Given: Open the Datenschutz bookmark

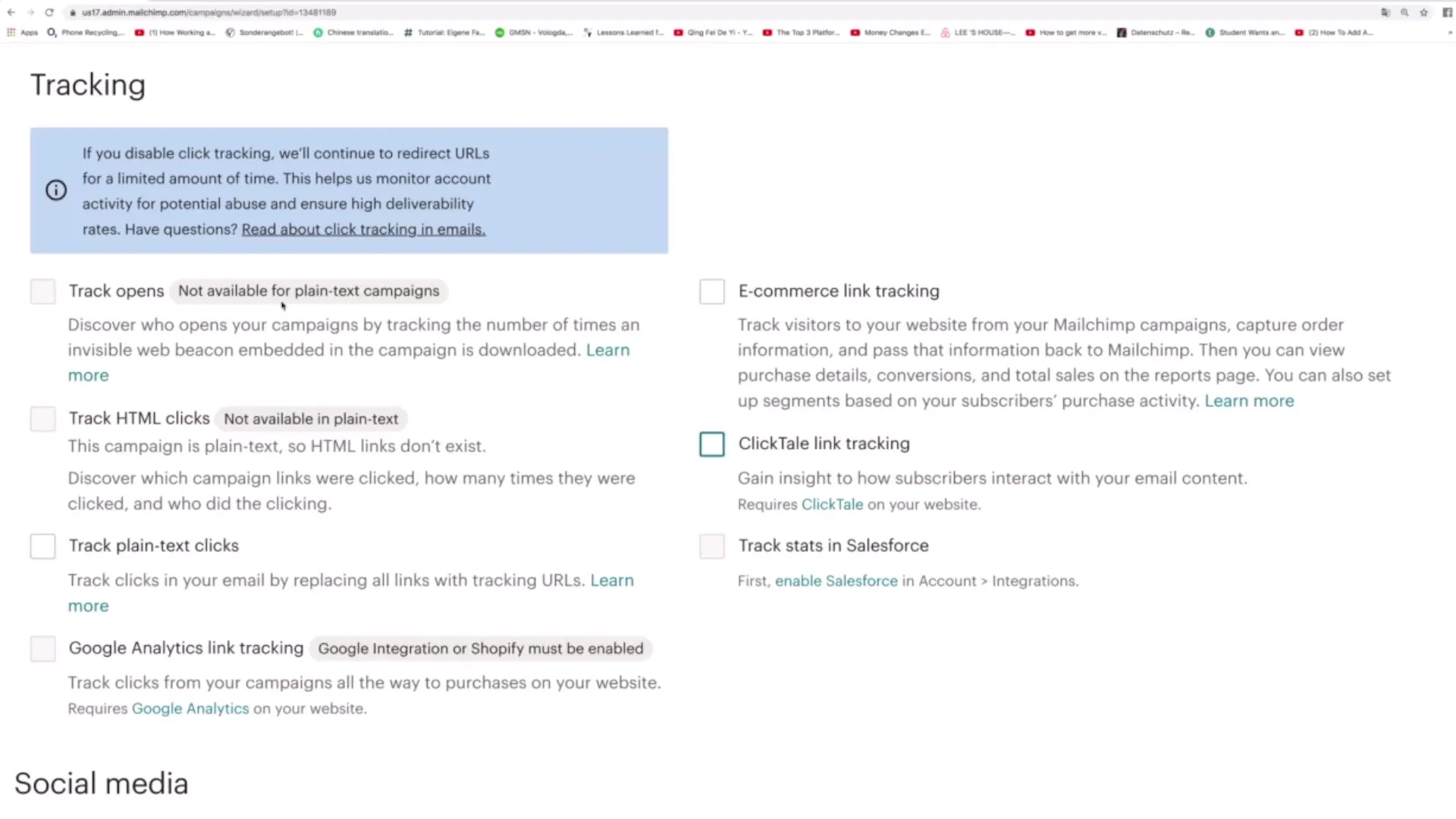Looking at the screenshot, I should click(x=1156, y=33).
